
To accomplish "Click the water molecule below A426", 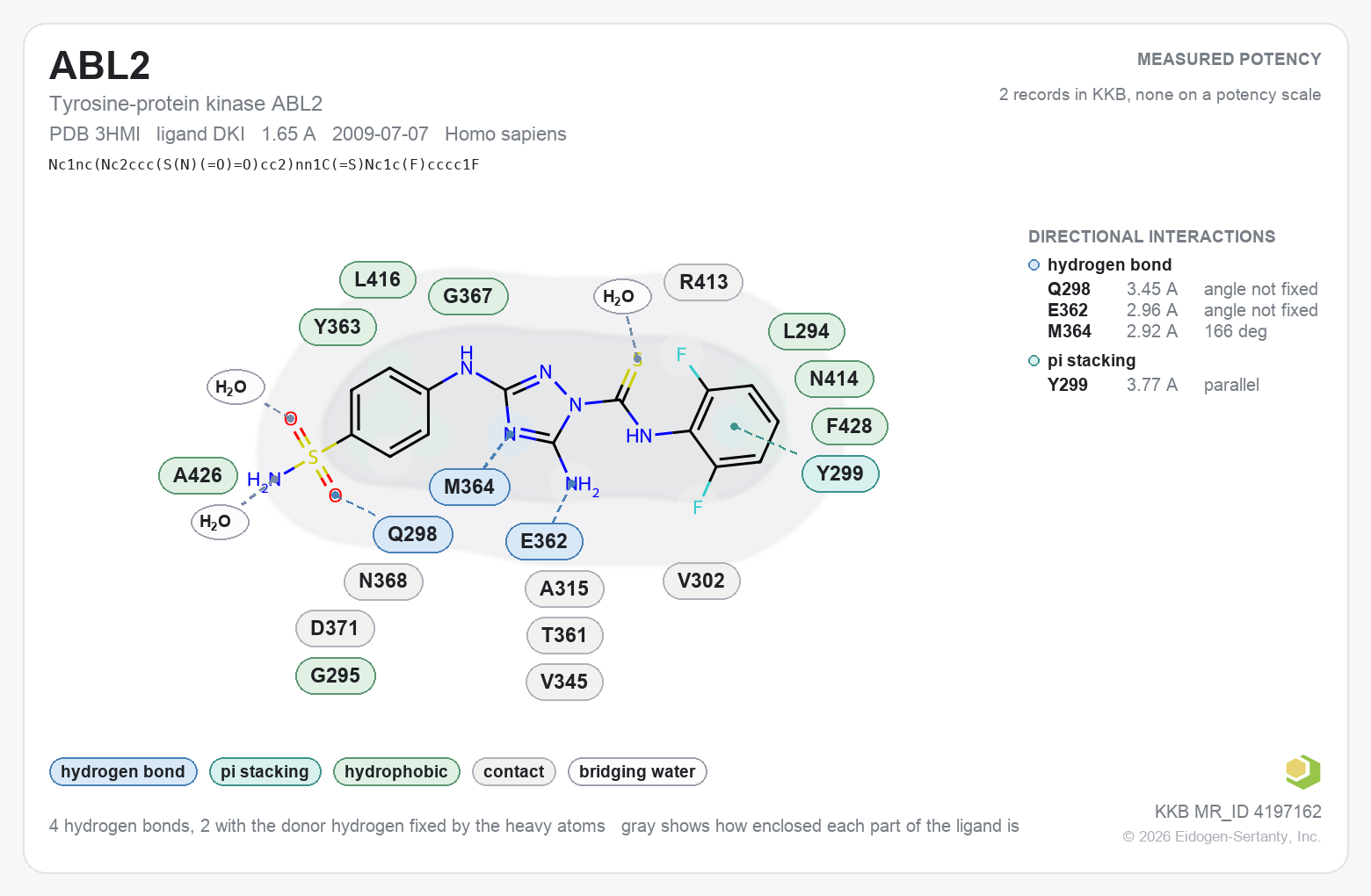I will point(221,523).
